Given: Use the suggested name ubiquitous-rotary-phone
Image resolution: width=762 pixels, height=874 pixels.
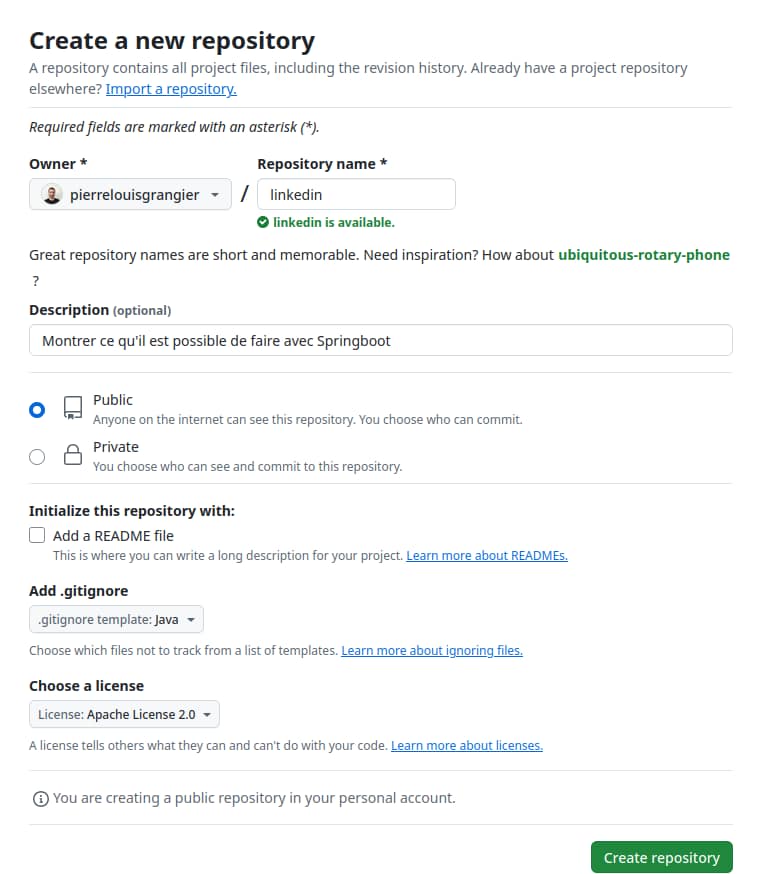Looking at the screenshot, I should [643, 255].
